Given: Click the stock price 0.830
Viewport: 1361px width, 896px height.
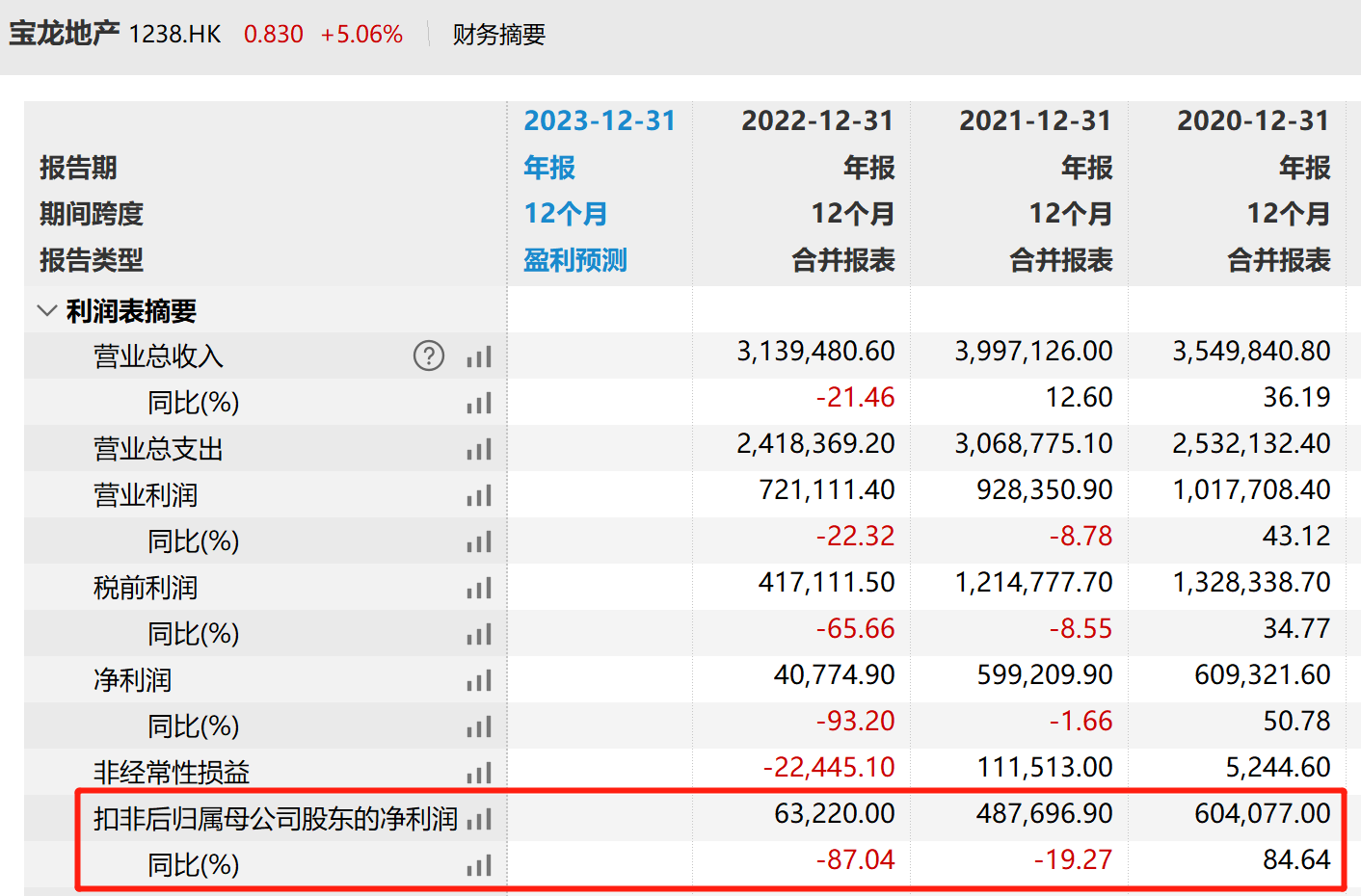Looking at the screenshot, I should click(x=274, y=35).
